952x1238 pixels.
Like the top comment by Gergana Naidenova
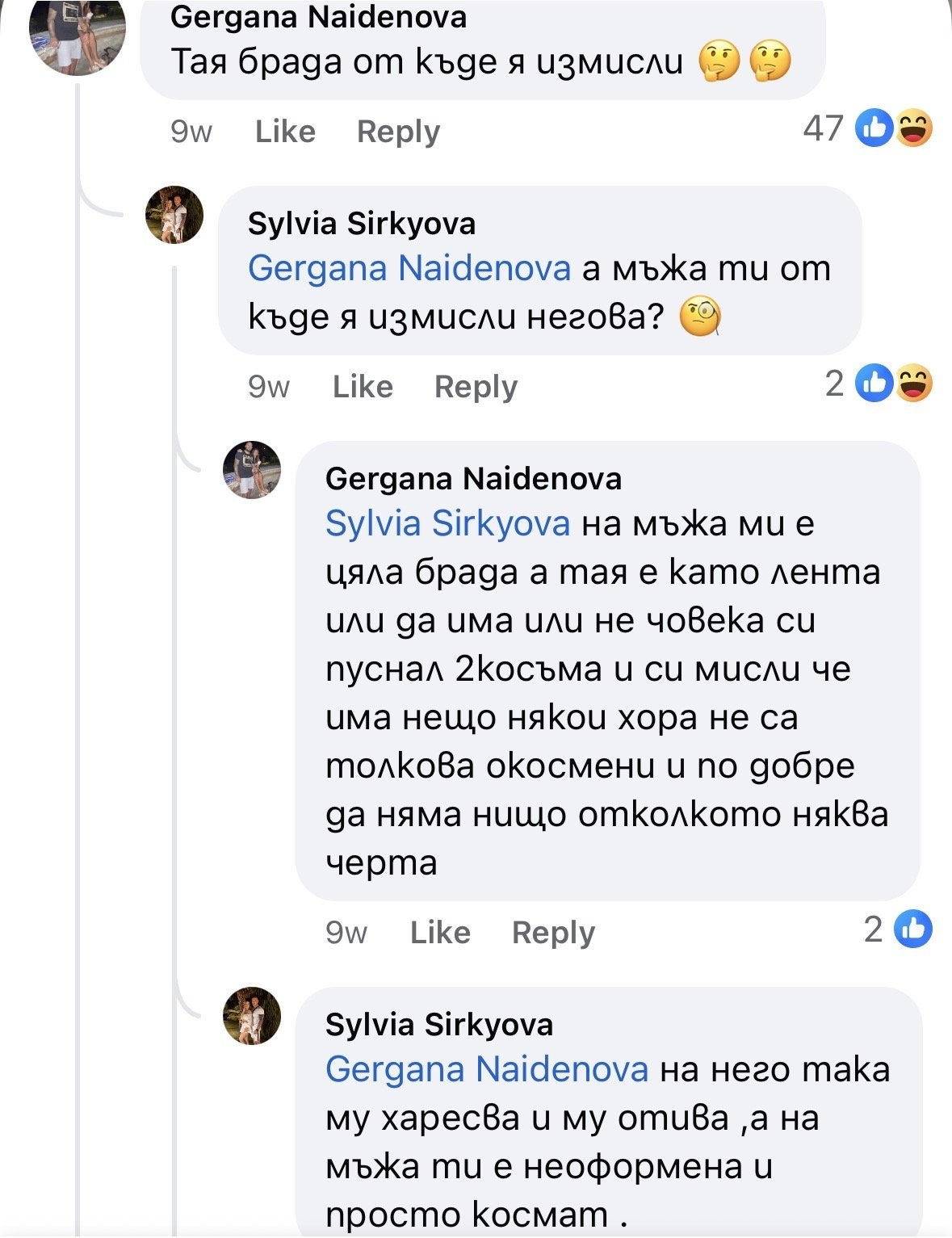[x=285, y=132]
